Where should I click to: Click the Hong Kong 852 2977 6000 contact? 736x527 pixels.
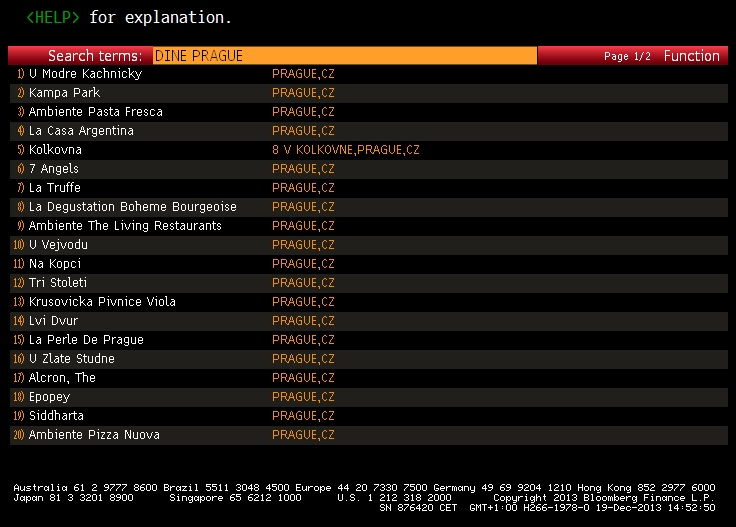pyautogui.click(x=646, y=488)
